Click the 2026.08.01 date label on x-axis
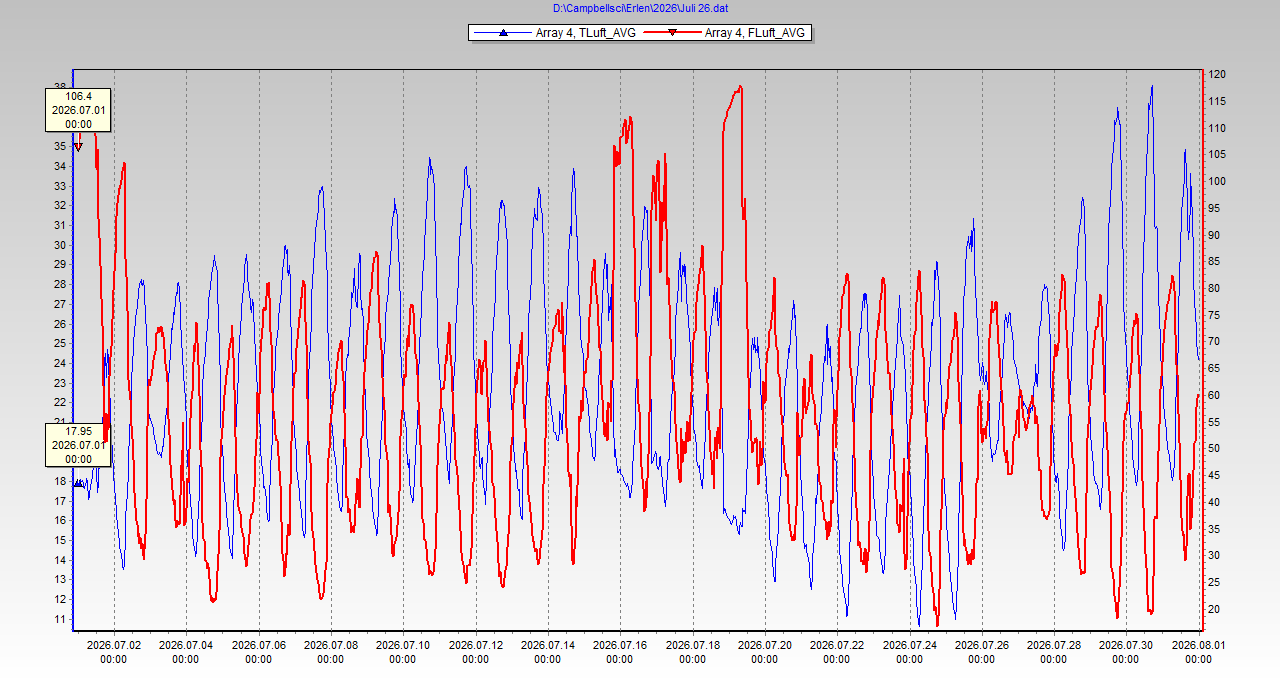The width and height of the screenshot is (1280, 686). click(1199, 652)
